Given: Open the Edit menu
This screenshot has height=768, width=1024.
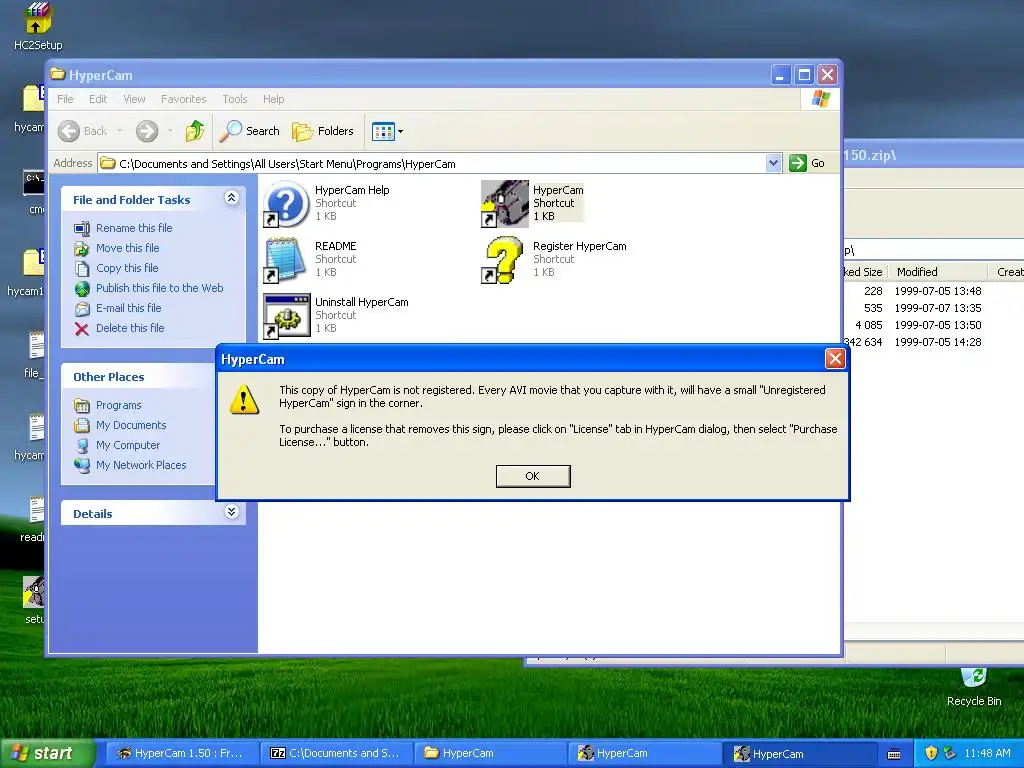Looking at the screenshot, I should pyautogui.click(x=98, y=99).
